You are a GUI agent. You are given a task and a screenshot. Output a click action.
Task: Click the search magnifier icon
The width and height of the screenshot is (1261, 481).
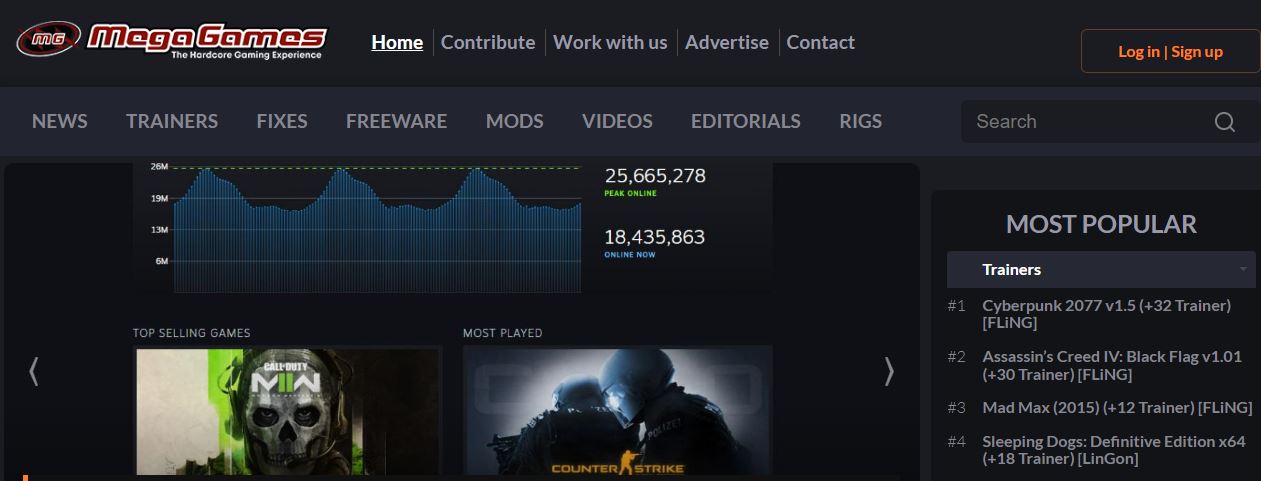pyautogui.click(x=1225, y=122)
